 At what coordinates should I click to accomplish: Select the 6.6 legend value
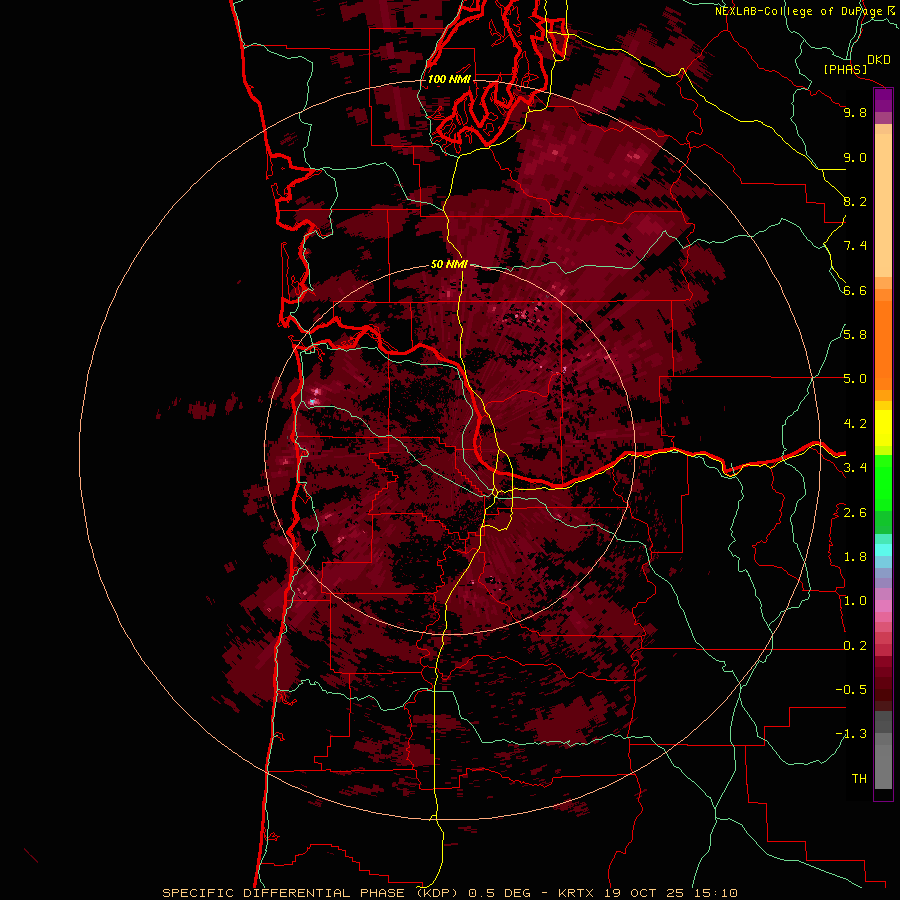point(855,290)
